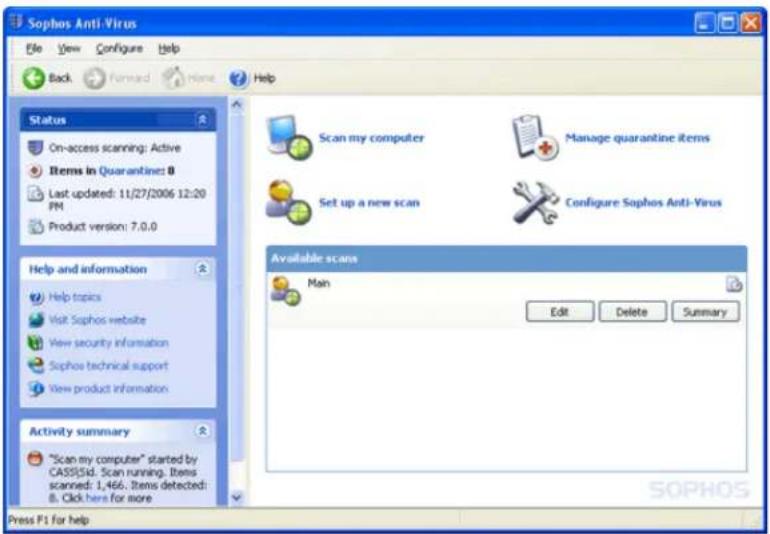
Task: Click the Scan my computer monitor icon
Action: pos(289,138)
